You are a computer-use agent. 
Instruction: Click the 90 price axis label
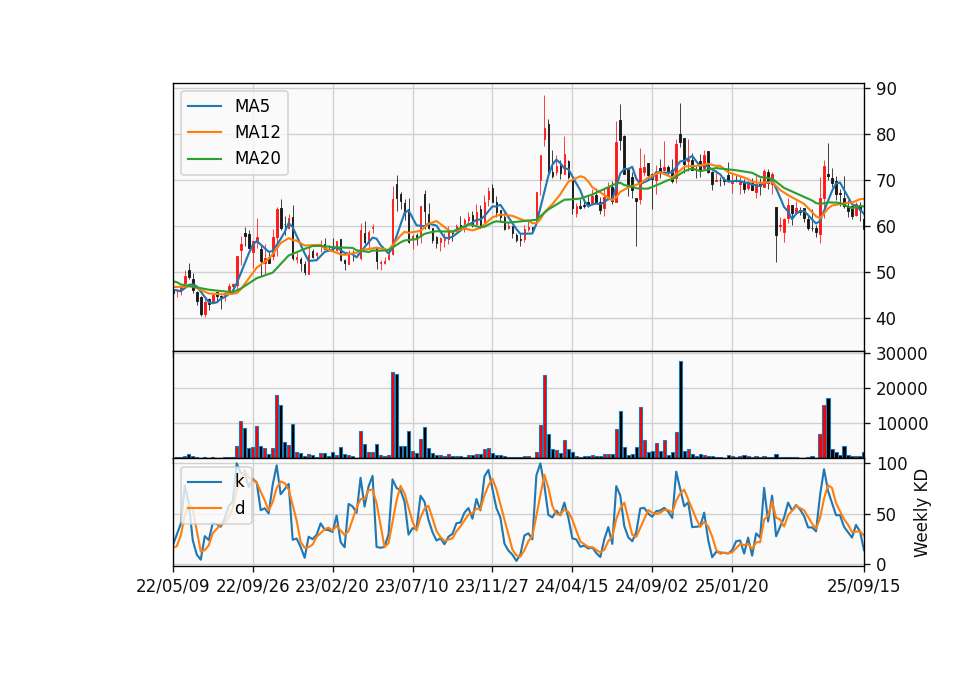[886, 89]
